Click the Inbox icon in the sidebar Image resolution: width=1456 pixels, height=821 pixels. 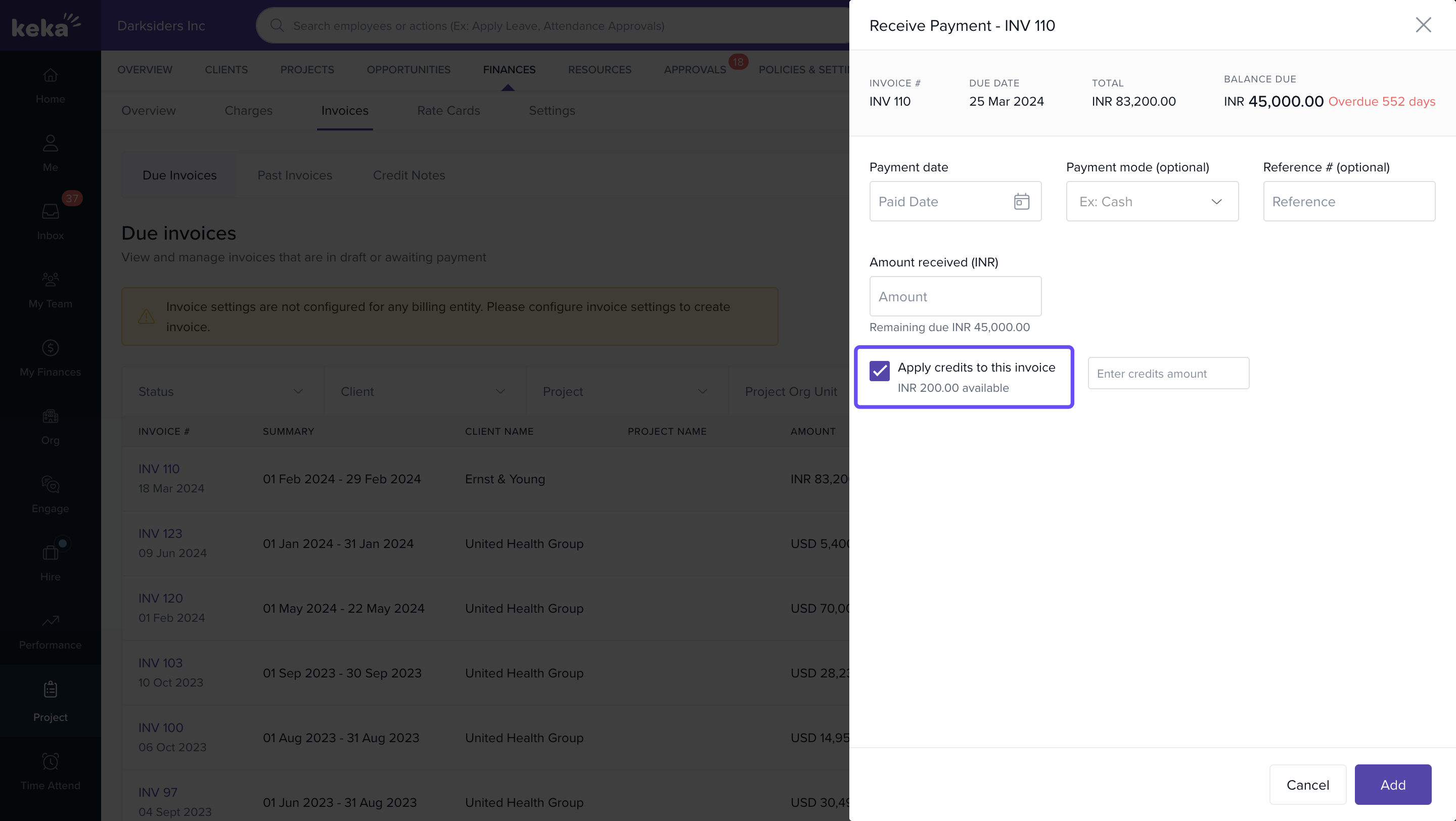[51, 212]
